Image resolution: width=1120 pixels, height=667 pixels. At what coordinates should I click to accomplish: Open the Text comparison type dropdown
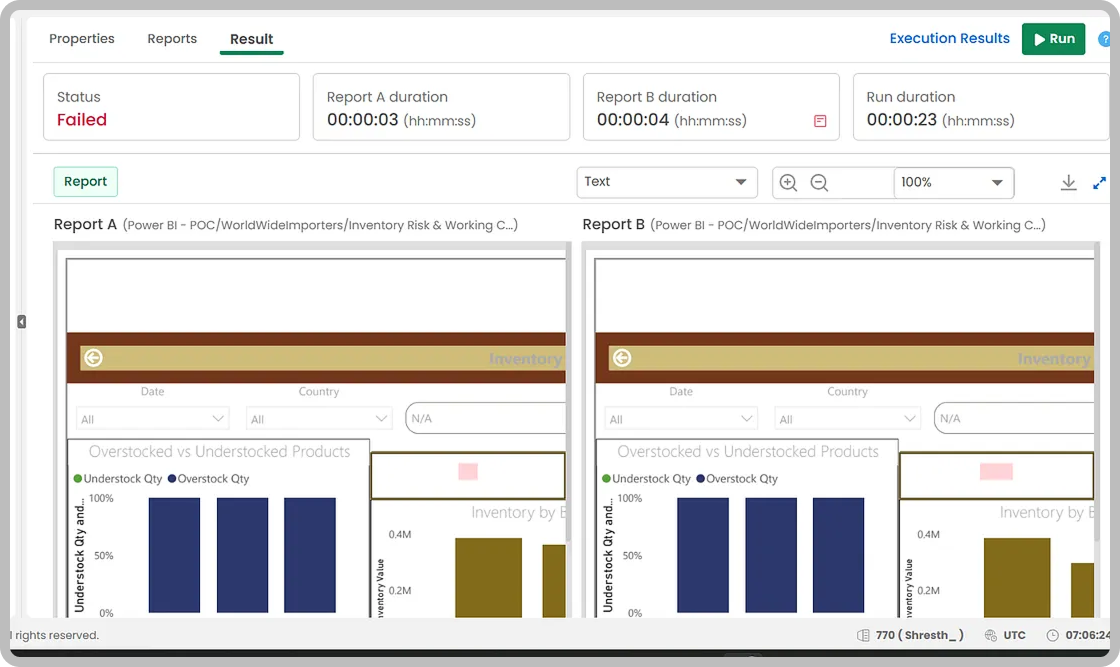pos(666,182)
